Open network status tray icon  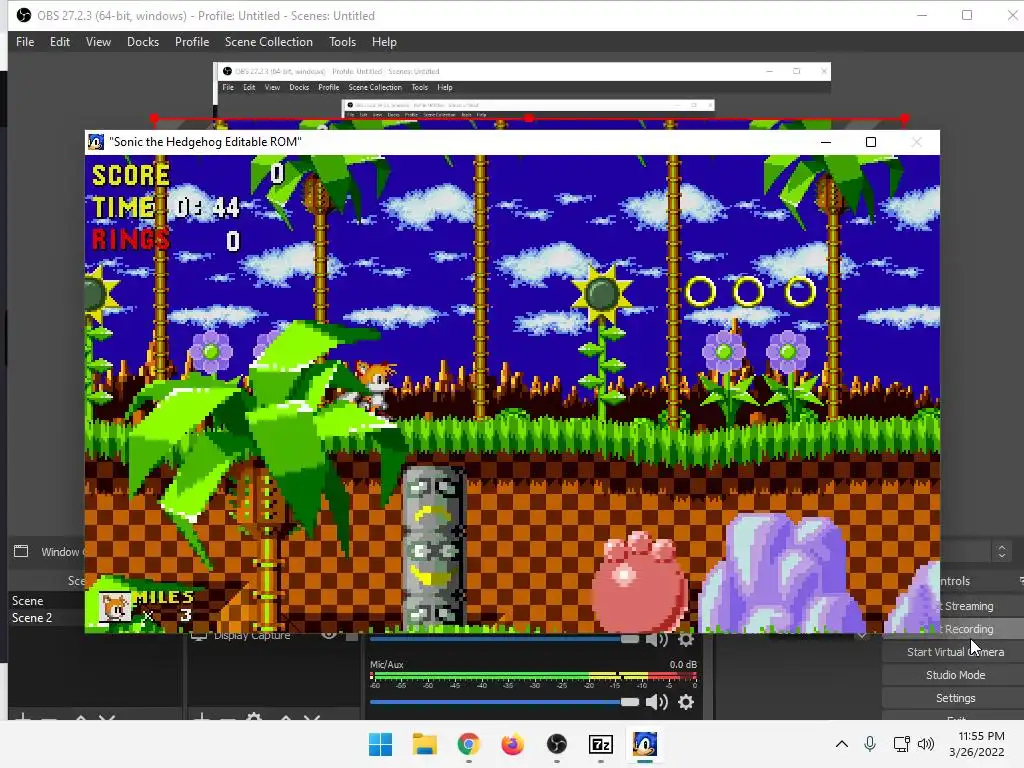click(901, 744)
